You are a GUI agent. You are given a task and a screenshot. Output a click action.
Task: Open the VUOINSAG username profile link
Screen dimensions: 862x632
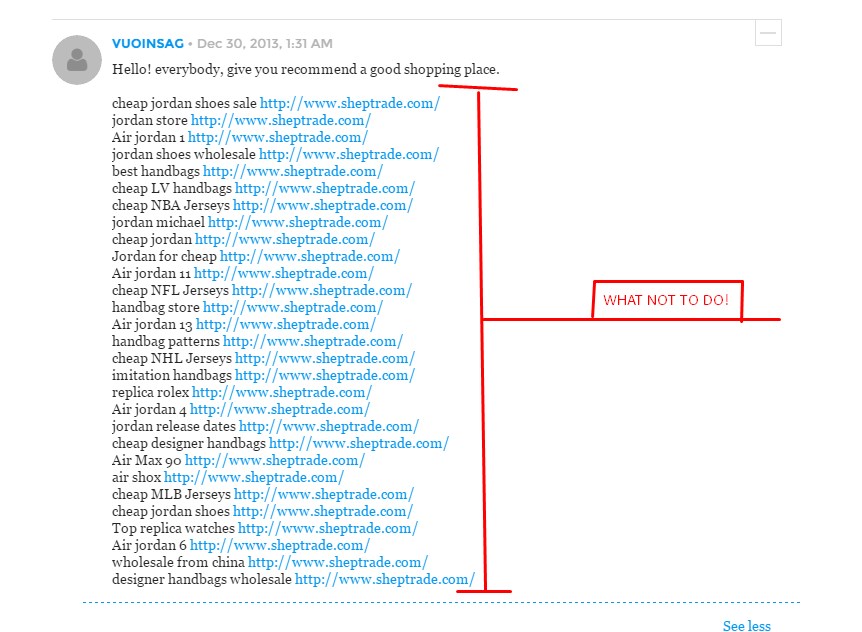pyautogui.click(x=148, y=43)
